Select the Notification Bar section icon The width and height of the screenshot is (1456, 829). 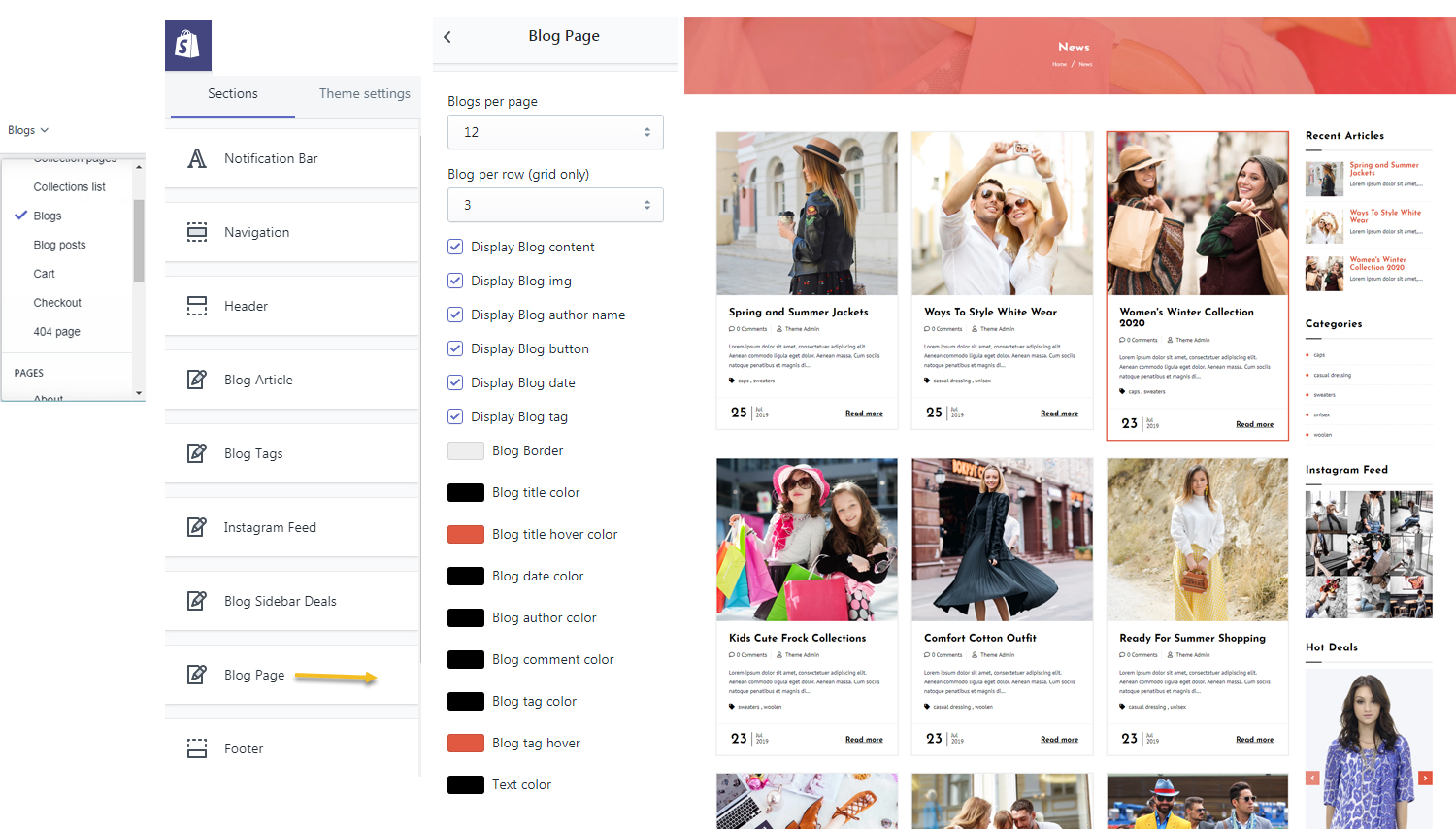pos(197,157)
